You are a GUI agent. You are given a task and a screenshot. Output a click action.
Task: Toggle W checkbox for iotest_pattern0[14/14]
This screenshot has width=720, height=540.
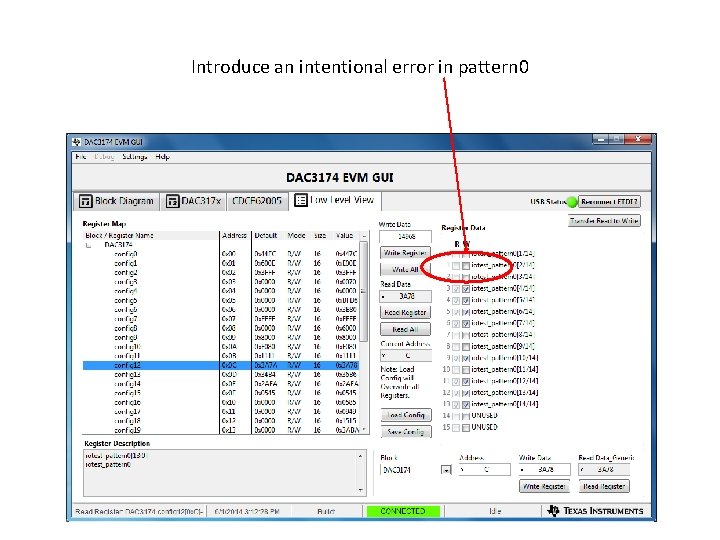466,405
